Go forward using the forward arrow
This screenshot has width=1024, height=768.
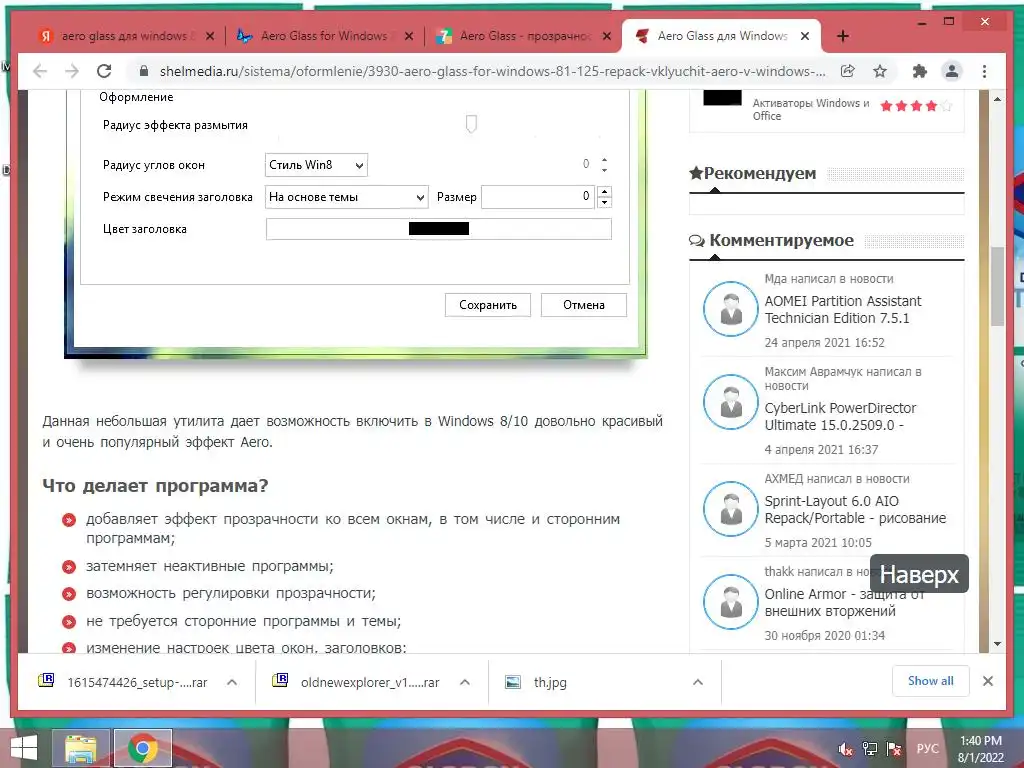tap(72, 71)
